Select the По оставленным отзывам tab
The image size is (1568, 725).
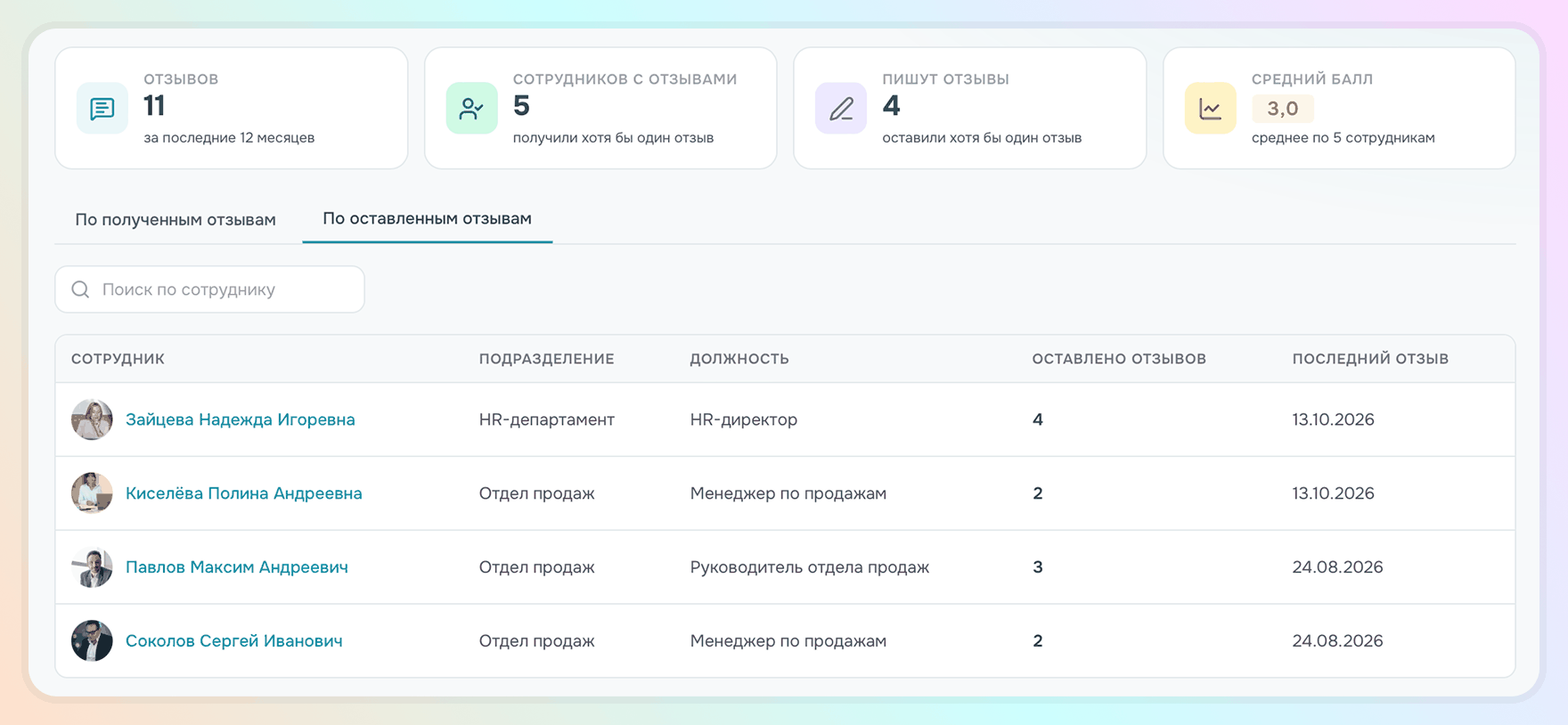pos(428,218)
